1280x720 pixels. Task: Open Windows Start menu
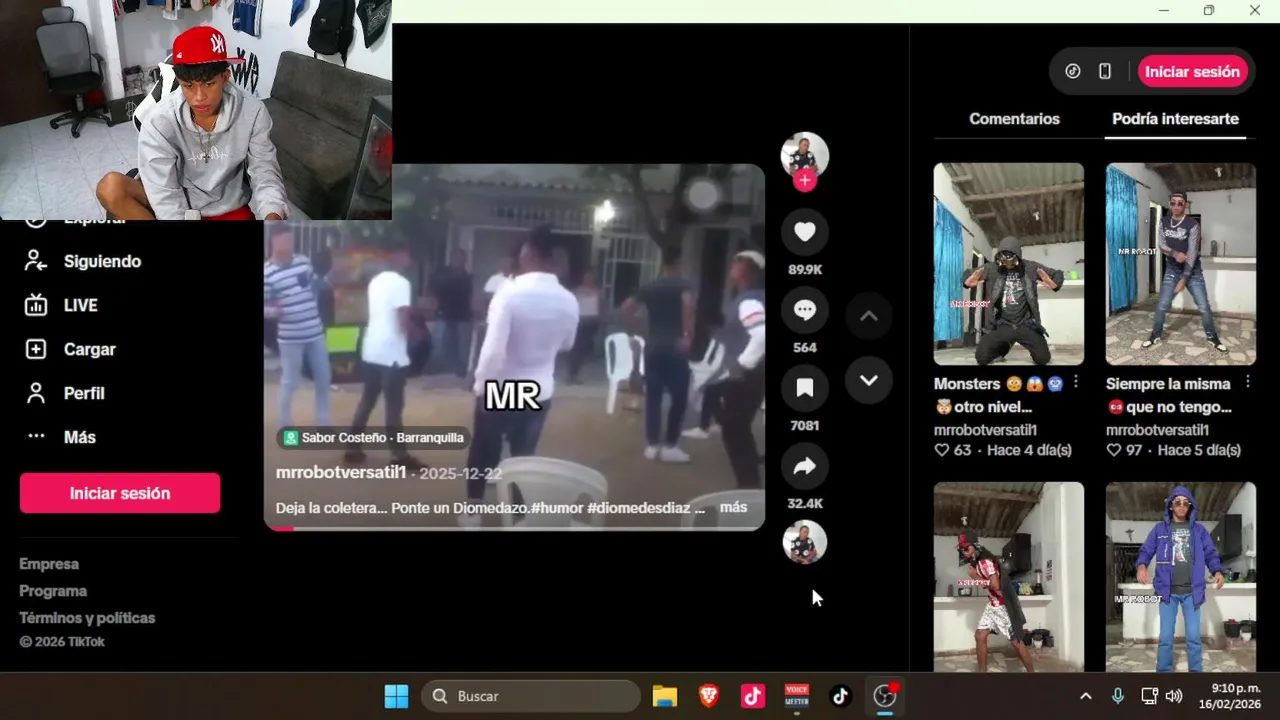click(397, 696)
